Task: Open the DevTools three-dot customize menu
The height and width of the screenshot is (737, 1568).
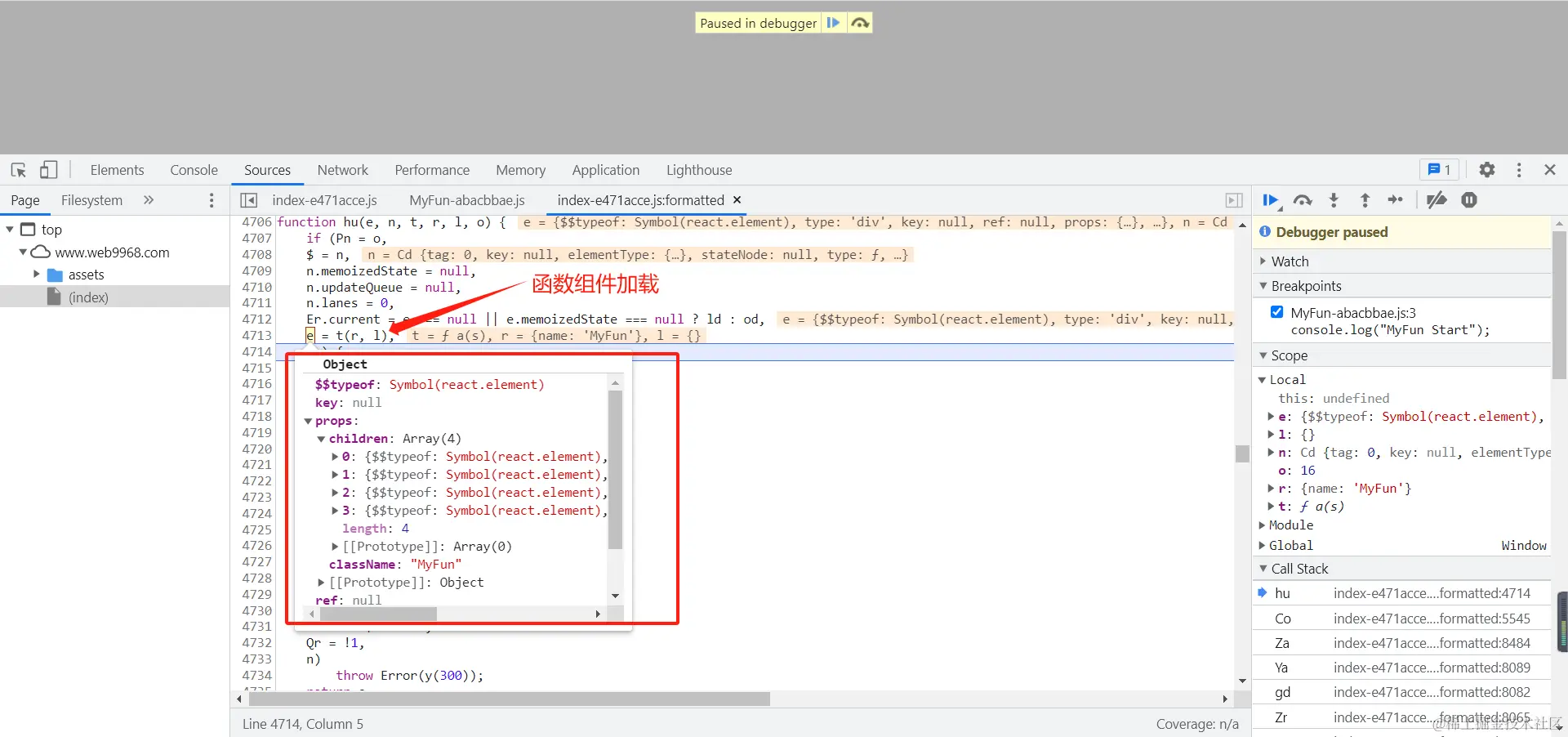Action: pos(1519,169)
